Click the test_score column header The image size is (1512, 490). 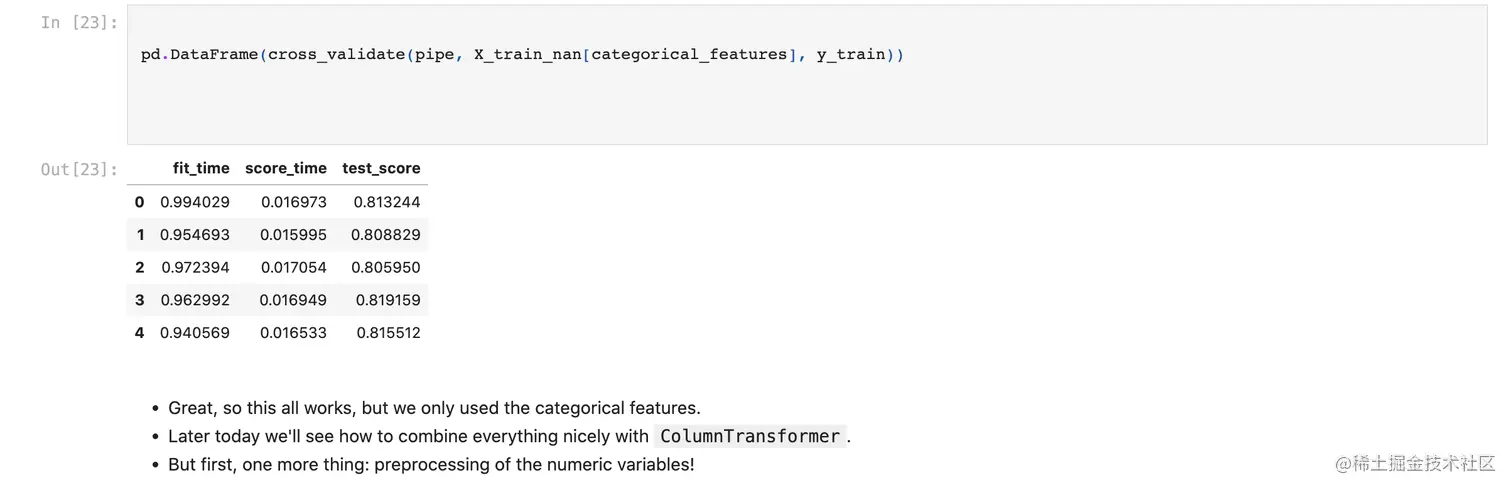click(x=381, y=168)
